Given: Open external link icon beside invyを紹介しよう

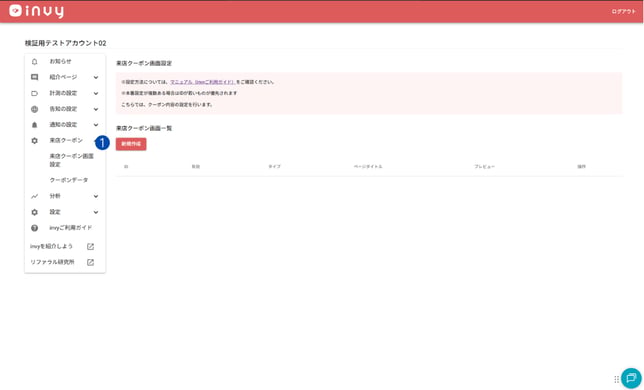Looking at the screenshot, I should pos(90,247).
